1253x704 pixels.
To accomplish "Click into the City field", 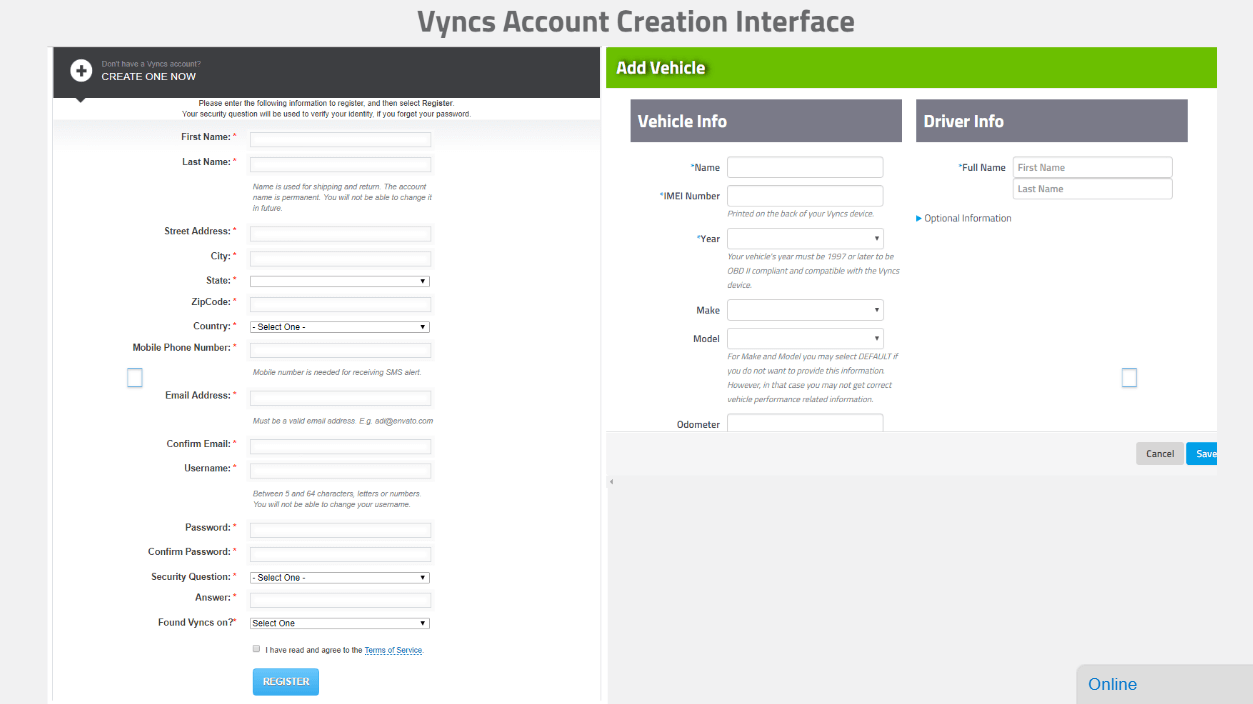I will pos(340,258).
